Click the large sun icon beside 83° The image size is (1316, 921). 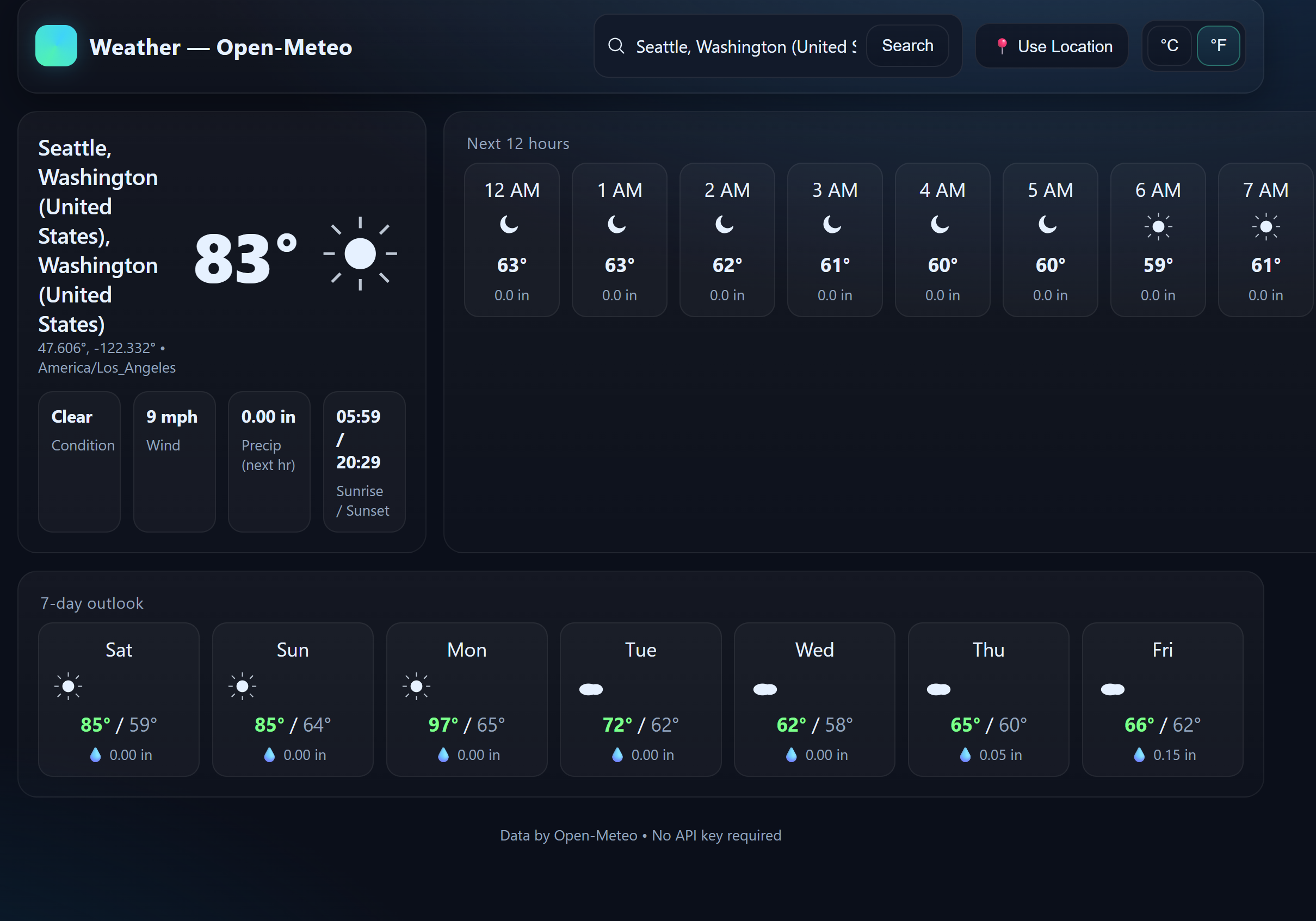(x=360, y=254)
